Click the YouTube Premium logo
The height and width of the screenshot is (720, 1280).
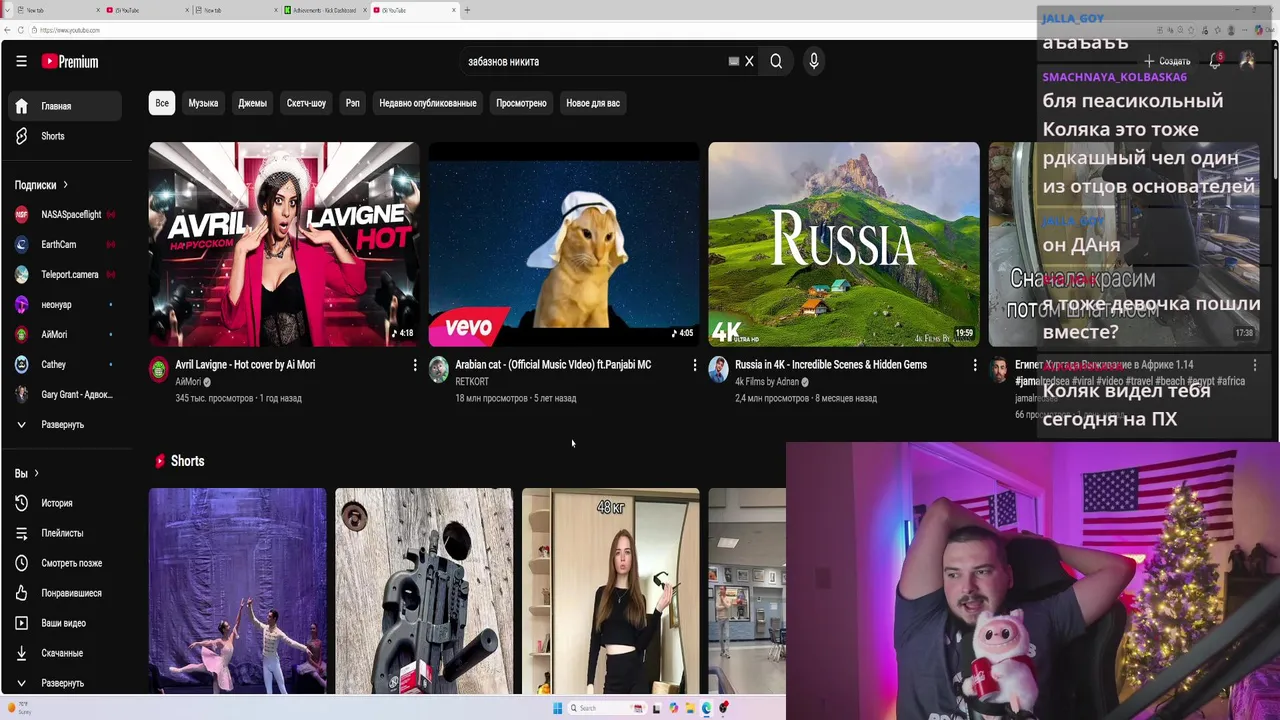pyautogui.click(x=70, y=61)
